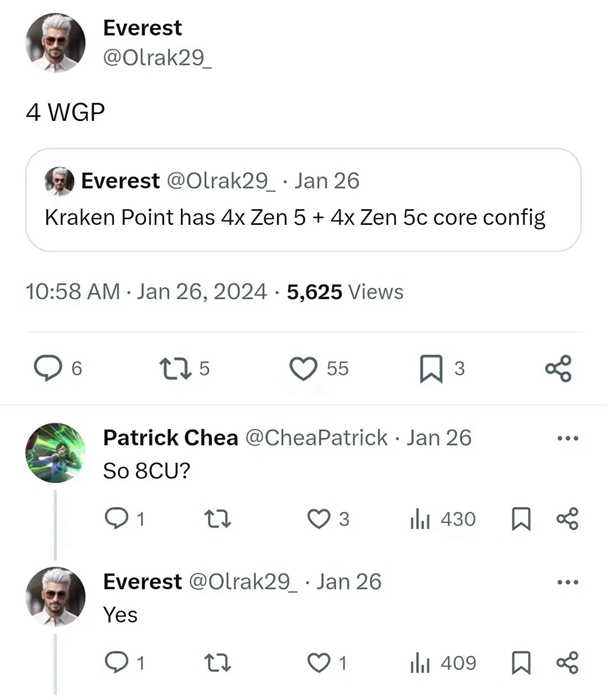Like the main tweet with 55 likes
This screenshot has height=700, width=607.
[x=303, y=369]
